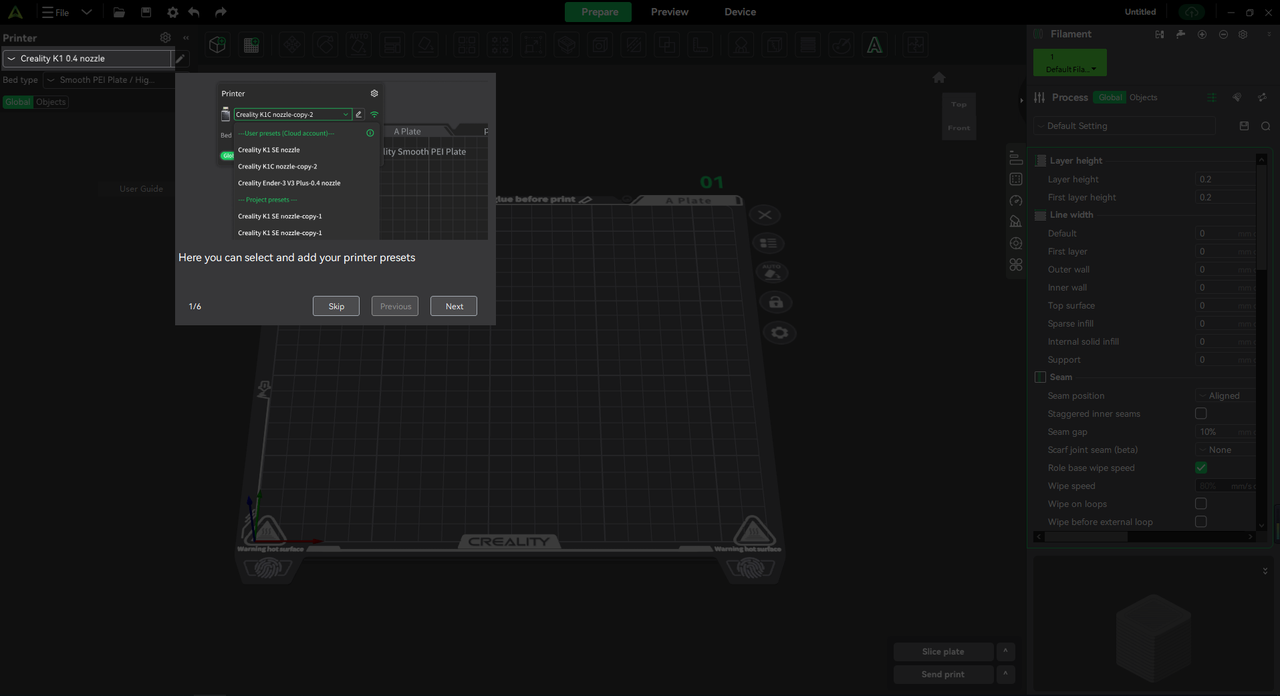1280x696 pixels.
Task: Open the Scarf joint seam None dropdown
Action: point(1225,450)
